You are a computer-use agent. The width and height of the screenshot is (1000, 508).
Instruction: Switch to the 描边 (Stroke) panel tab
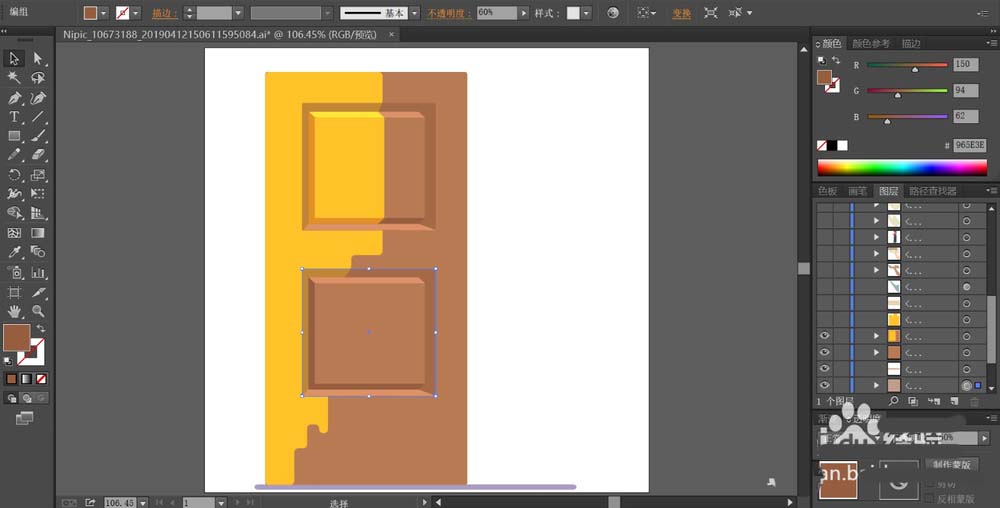coord(911,43)
